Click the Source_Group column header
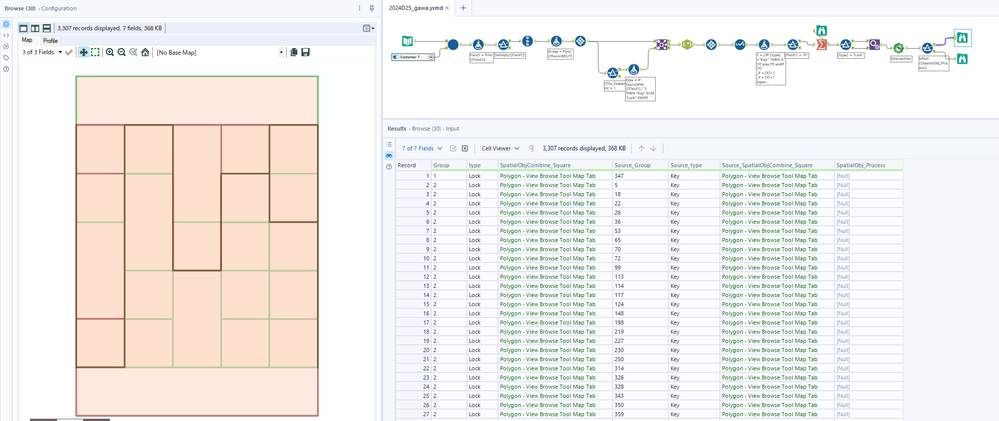The height and width of the screenshot is (421, 999). pos(632,165)
